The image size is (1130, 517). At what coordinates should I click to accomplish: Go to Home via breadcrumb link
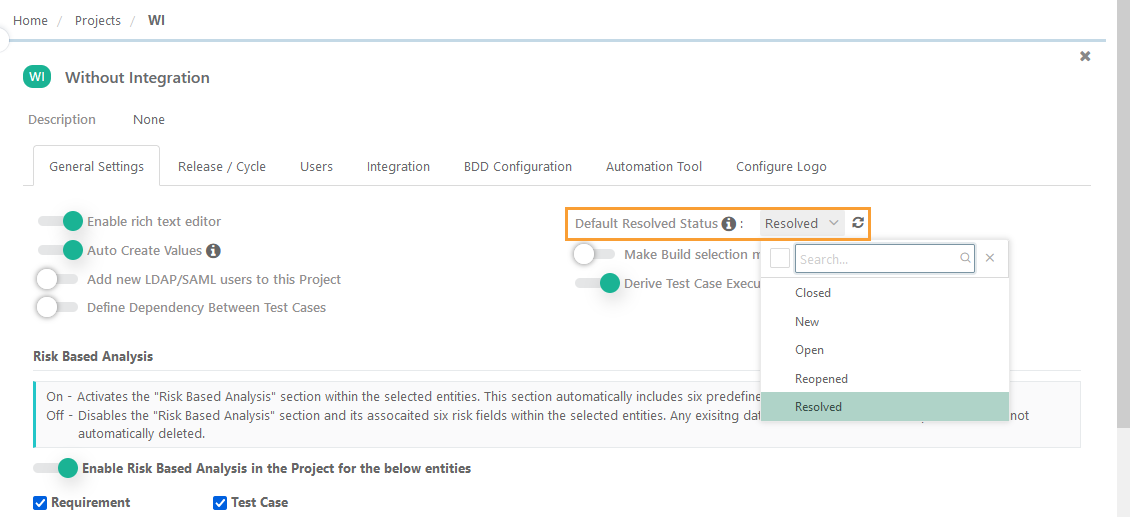pyautogui.click(x=30, y=20)
